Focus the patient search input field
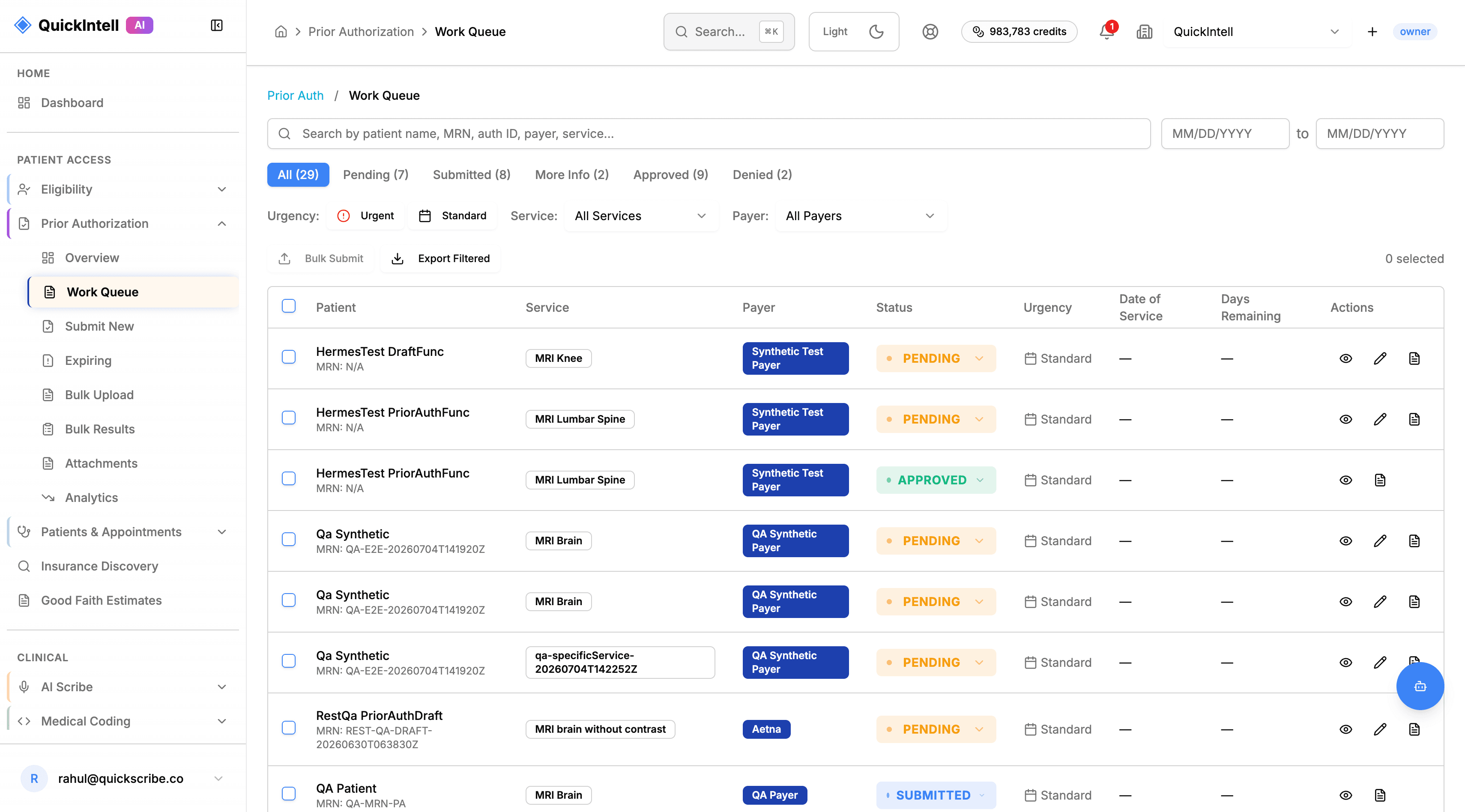 (709, 134)
